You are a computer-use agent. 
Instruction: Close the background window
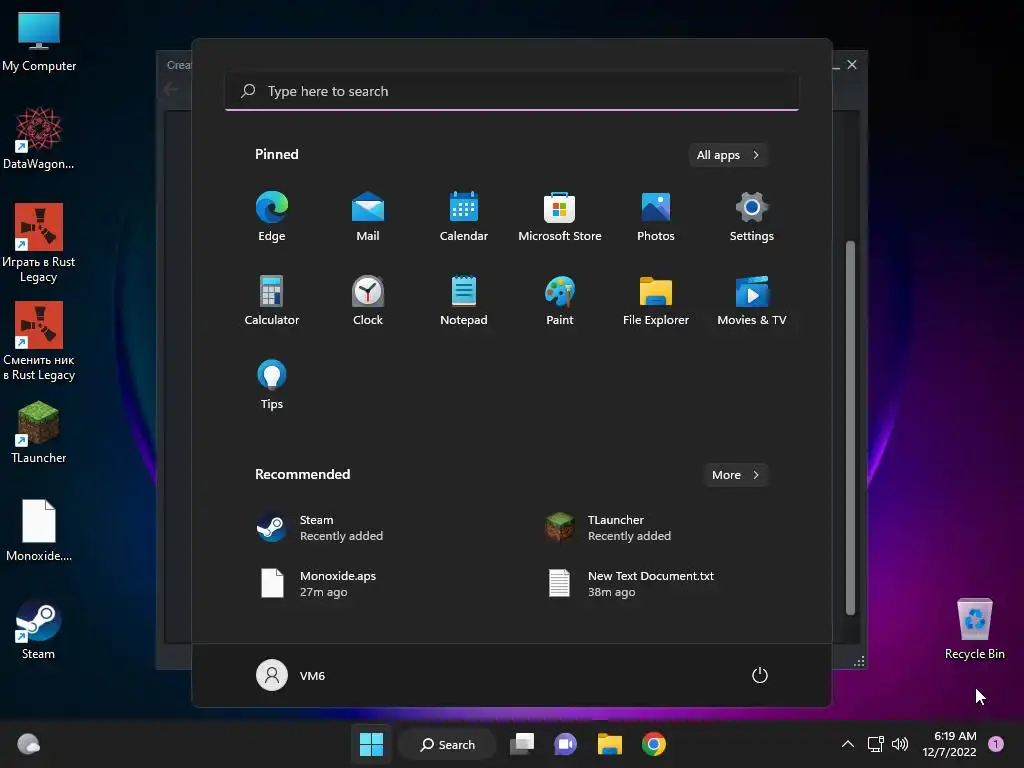(852, 65)
